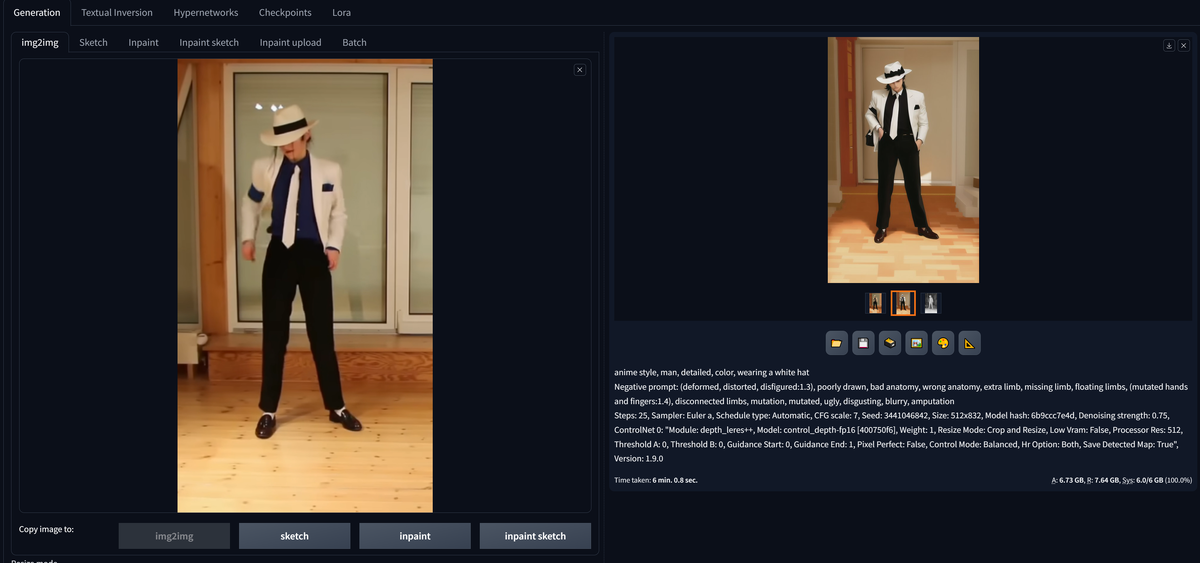Switch to the Inpaint sketch sub-tab
This screenshot has height=563, width=1200.
[209, 42]
